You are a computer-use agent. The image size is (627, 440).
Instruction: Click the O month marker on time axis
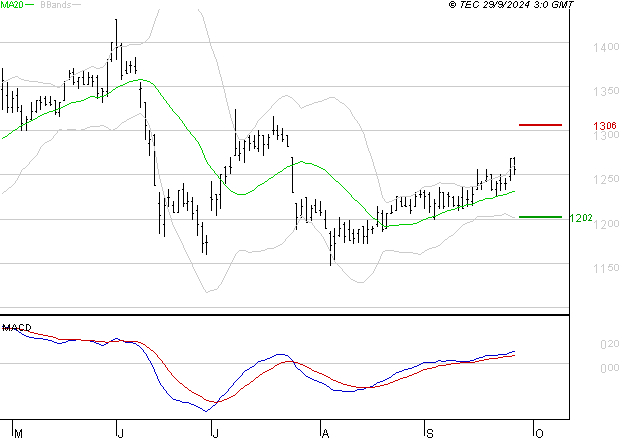coord(539,434)
